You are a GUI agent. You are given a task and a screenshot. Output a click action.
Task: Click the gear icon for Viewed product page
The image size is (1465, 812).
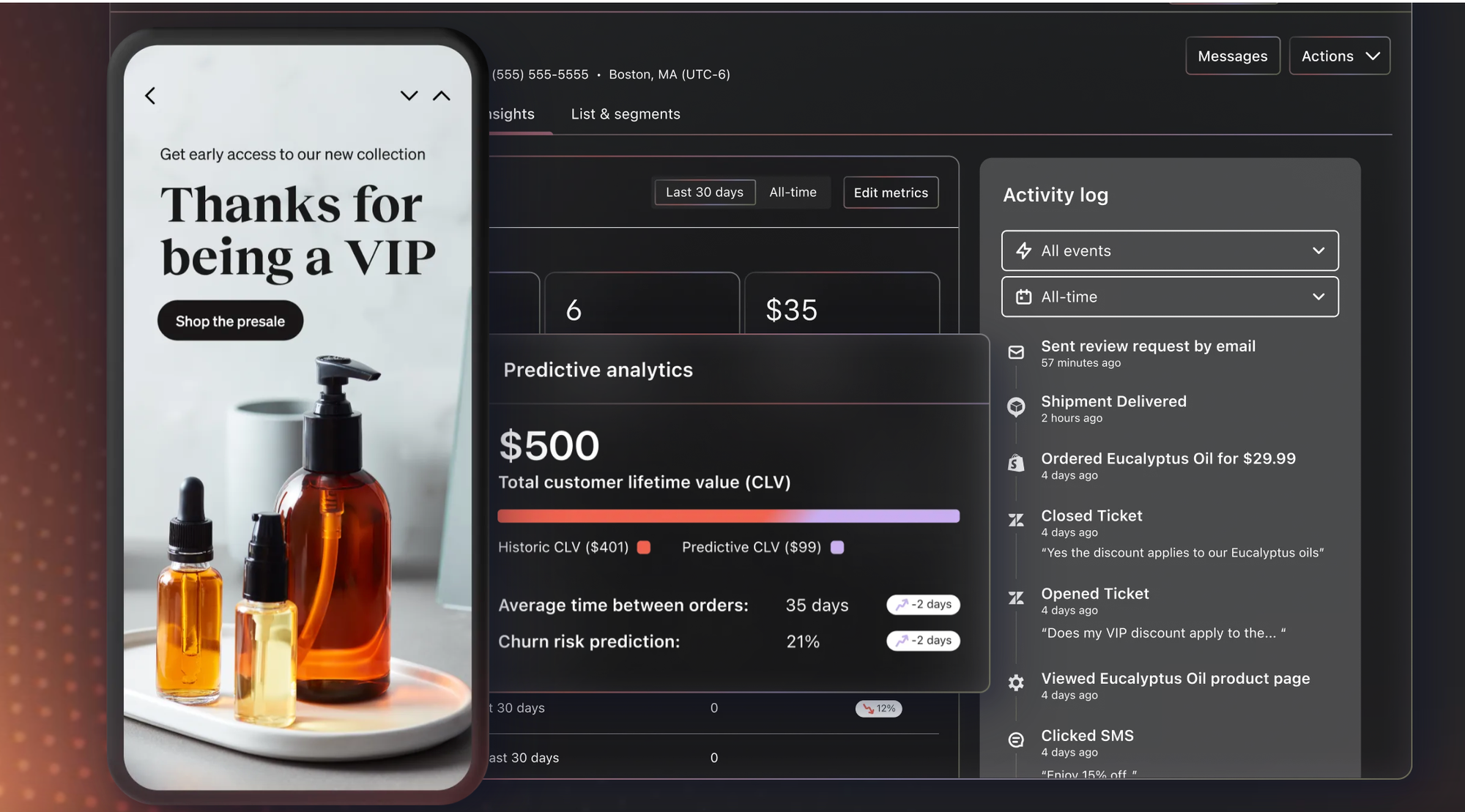1016,682
